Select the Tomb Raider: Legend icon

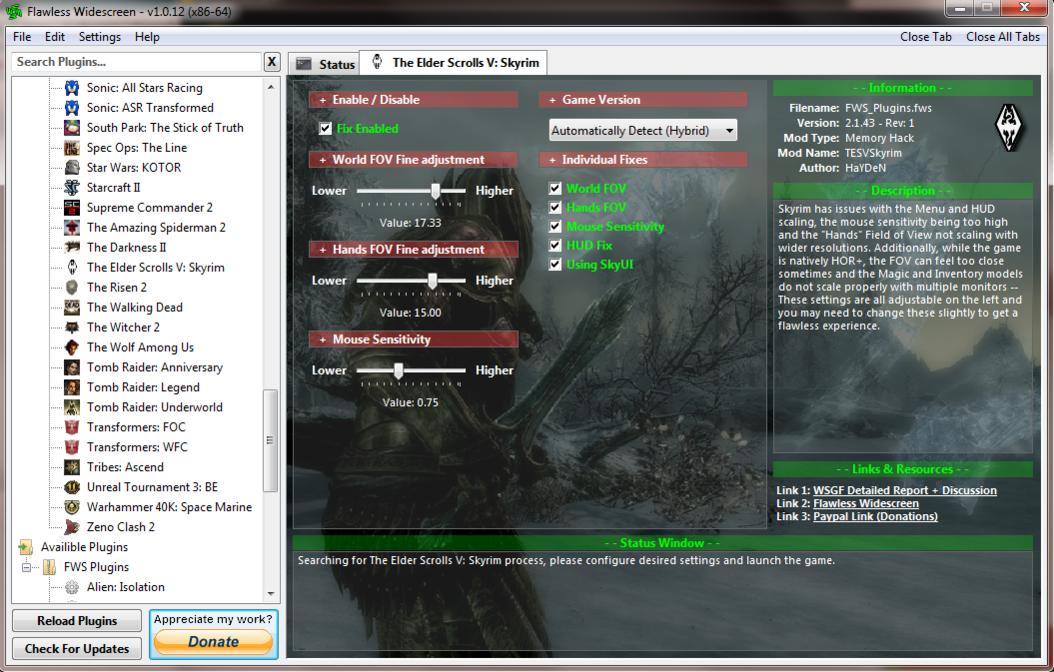click(x=72, y=388)
